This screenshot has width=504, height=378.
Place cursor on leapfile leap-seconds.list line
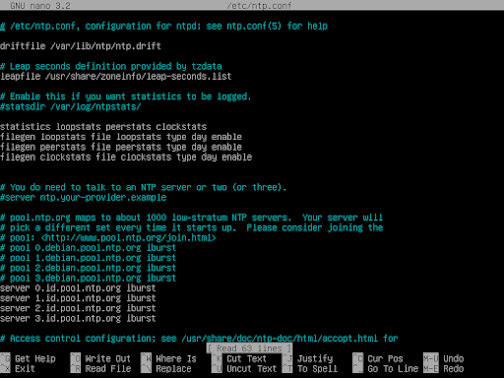116,76
